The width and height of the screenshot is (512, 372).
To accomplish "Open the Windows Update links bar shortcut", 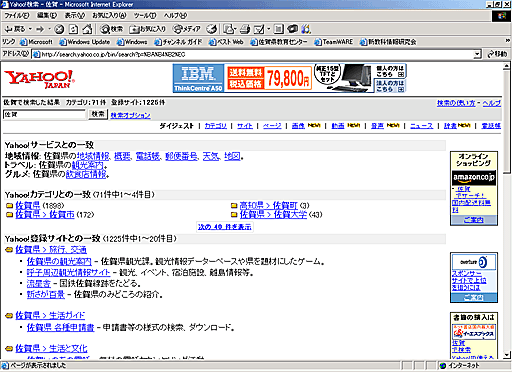I will pyautogui.click(x=85, y=42).
